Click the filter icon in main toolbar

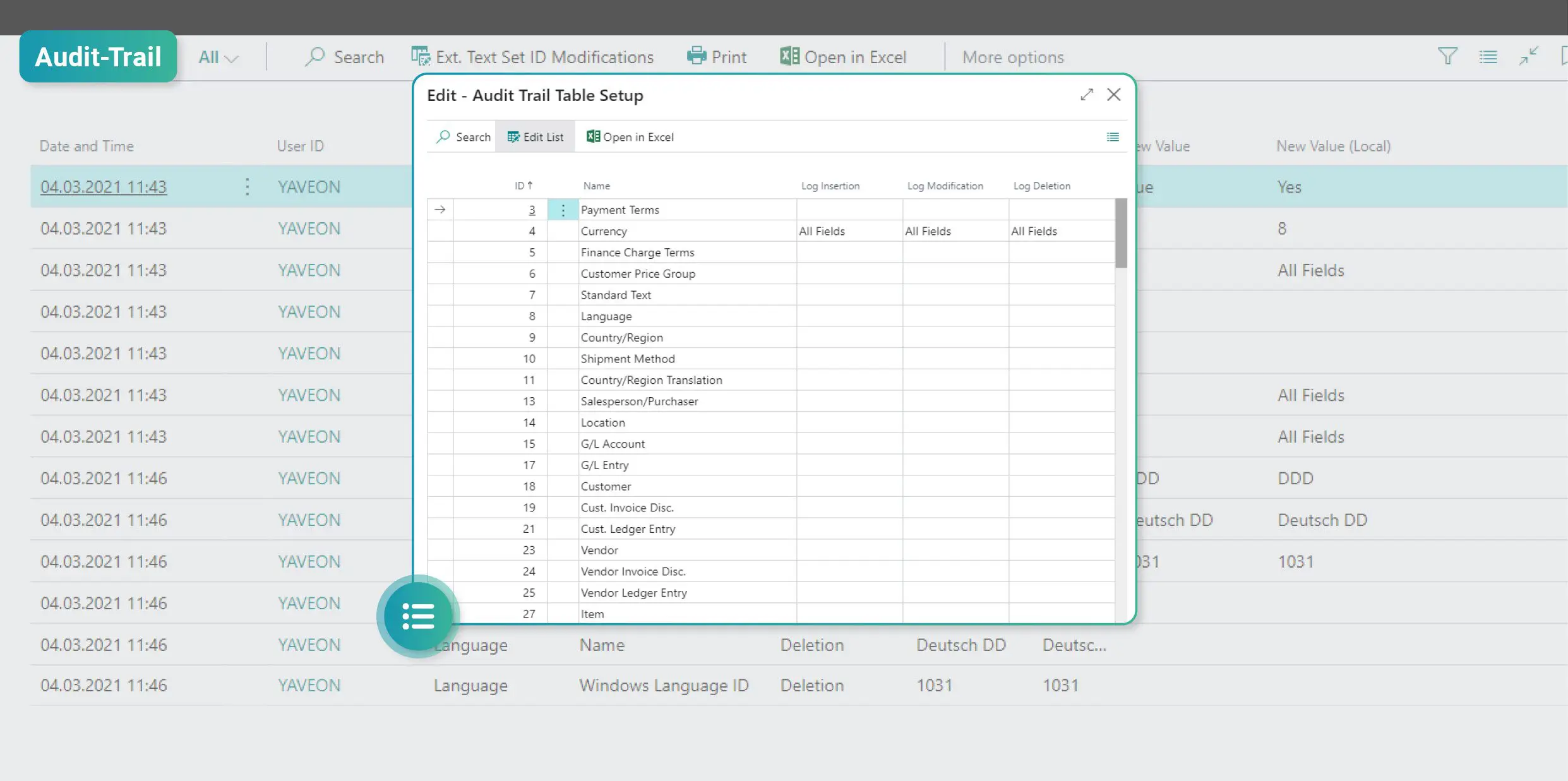coord(1448,57)
